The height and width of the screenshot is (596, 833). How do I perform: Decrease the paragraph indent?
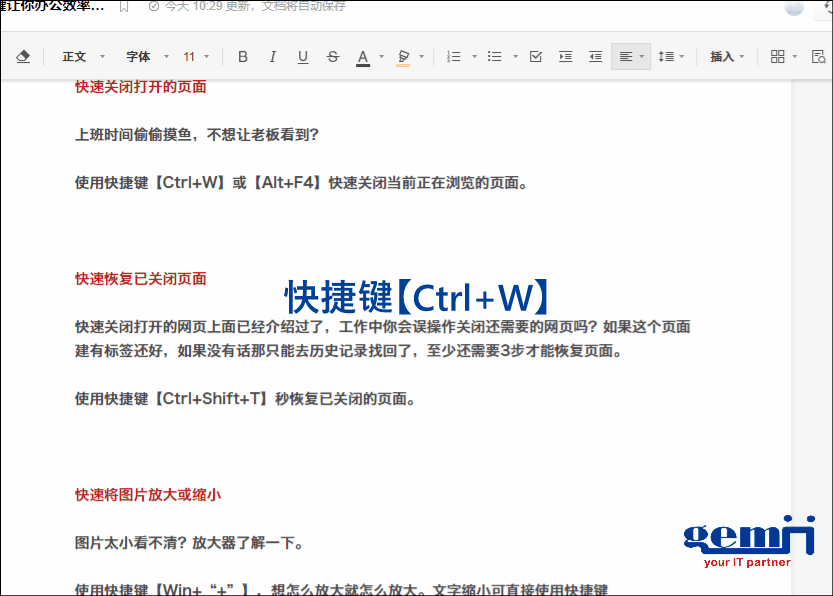tap(595, 57)
